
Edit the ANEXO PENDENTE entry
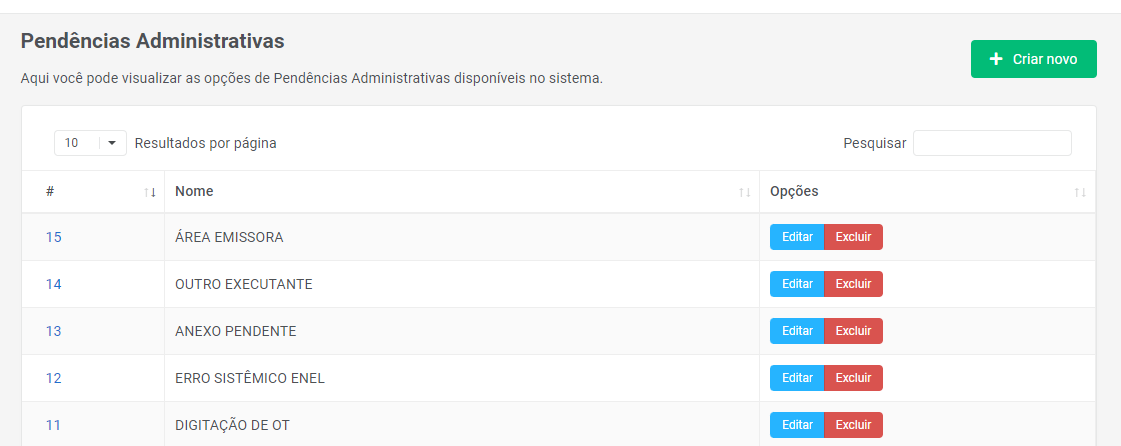click(x=797, y=331)
